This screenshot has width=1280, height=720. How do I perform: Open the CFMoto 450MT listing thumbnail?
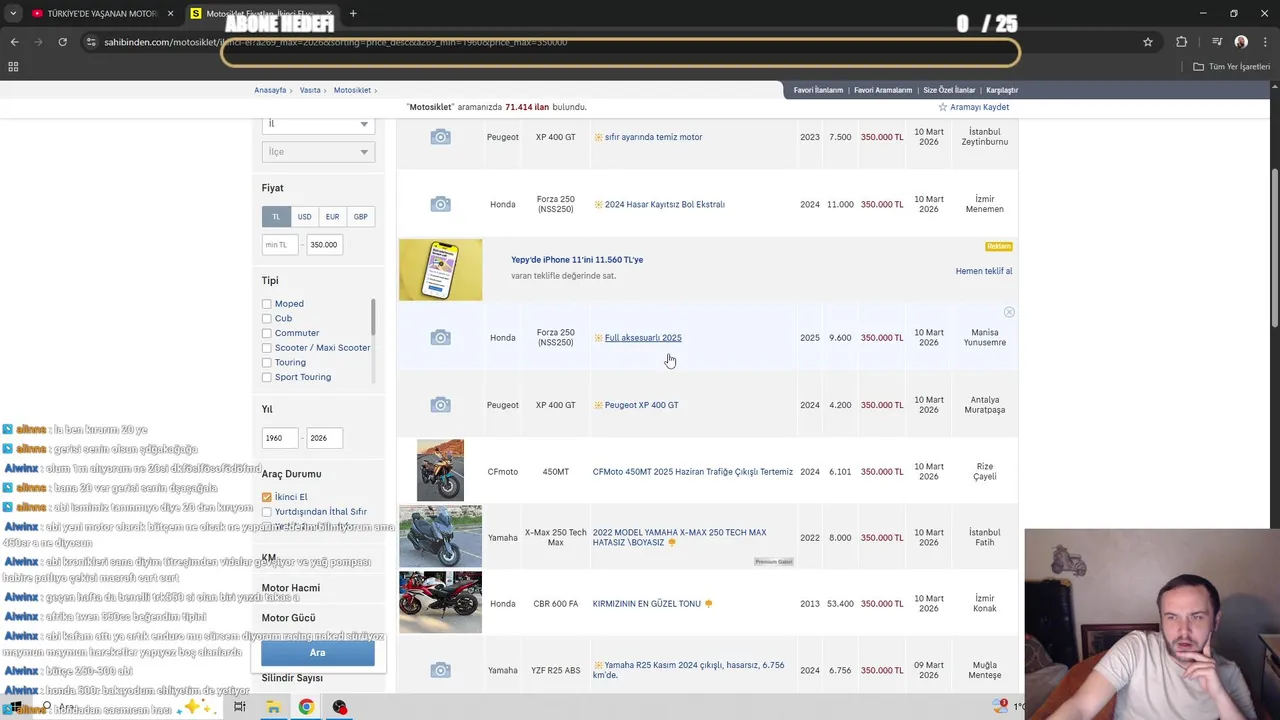click(440, 470)
